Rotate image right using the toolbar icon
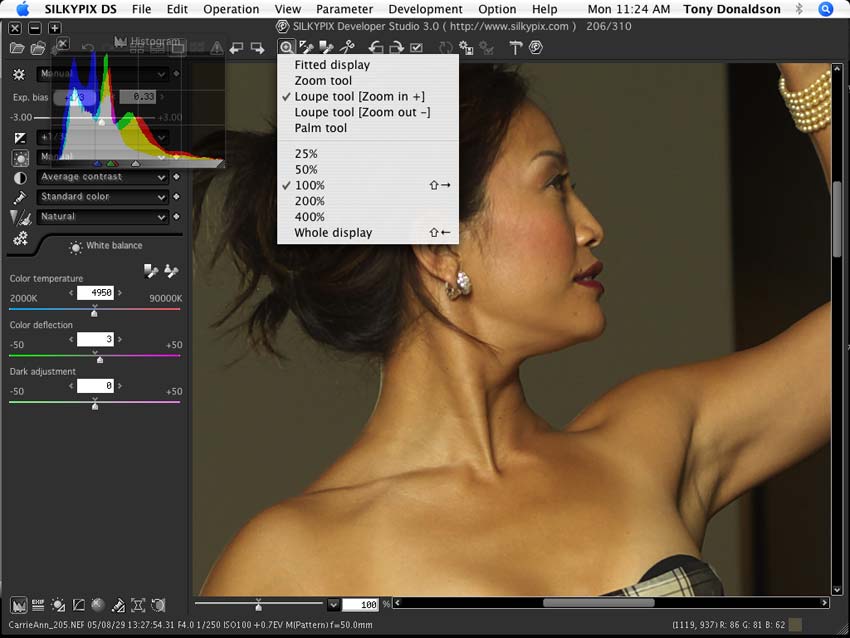 [x=396, y=48]
